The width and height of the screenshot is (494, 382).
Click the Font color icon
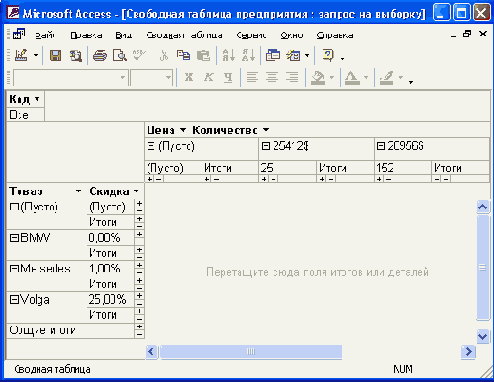(x=352, y=77)
